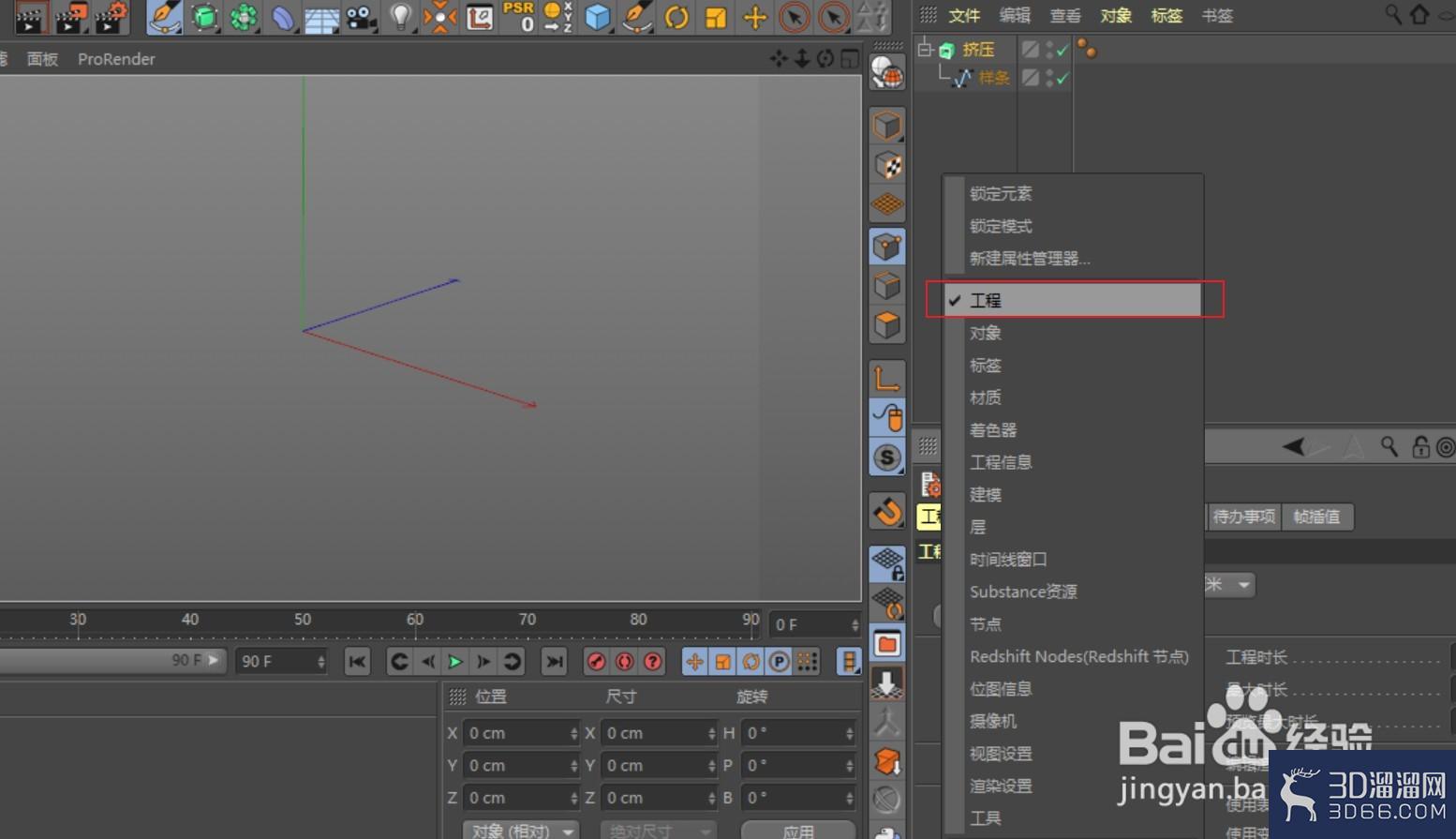Open the subdivision surface generator icon
This screenshot has width=1456, height=839.
[204, 16]
